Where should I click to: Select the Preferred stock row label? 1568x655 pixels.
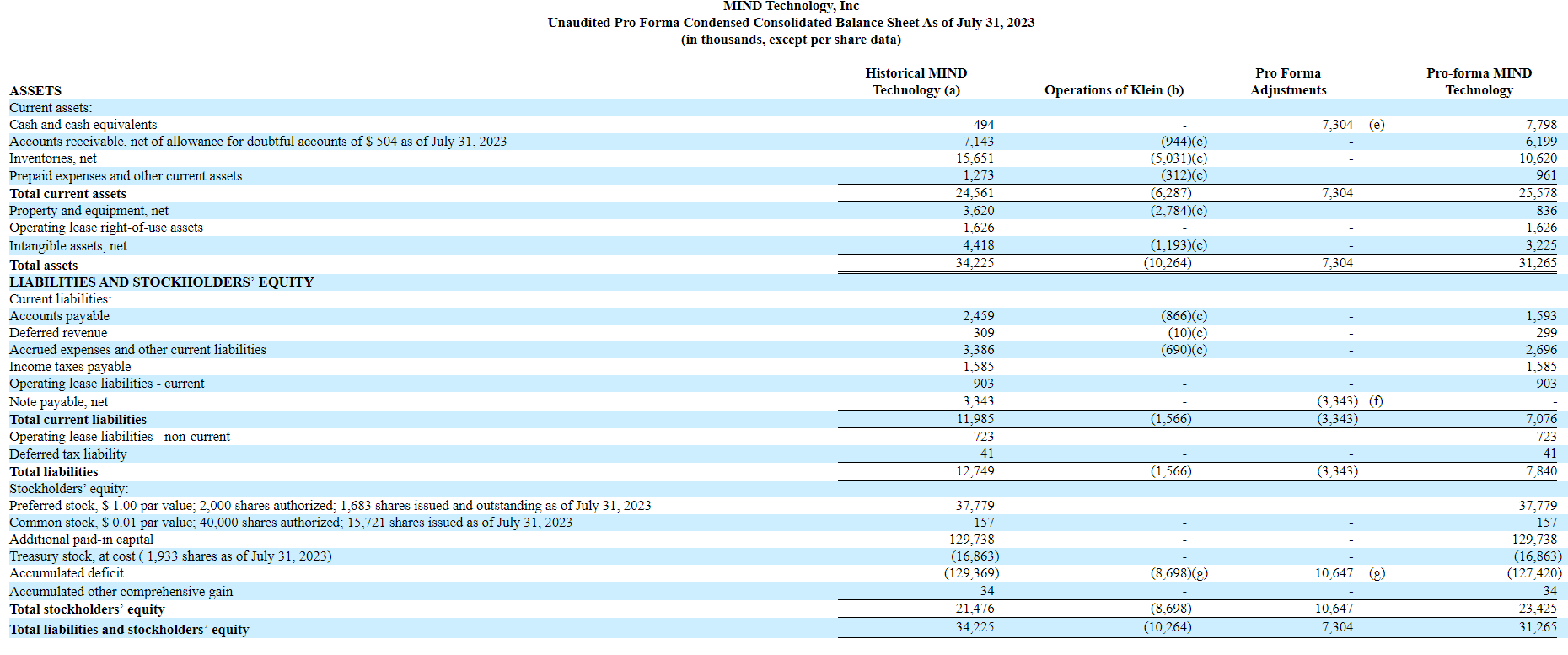(x=330, y=506)
